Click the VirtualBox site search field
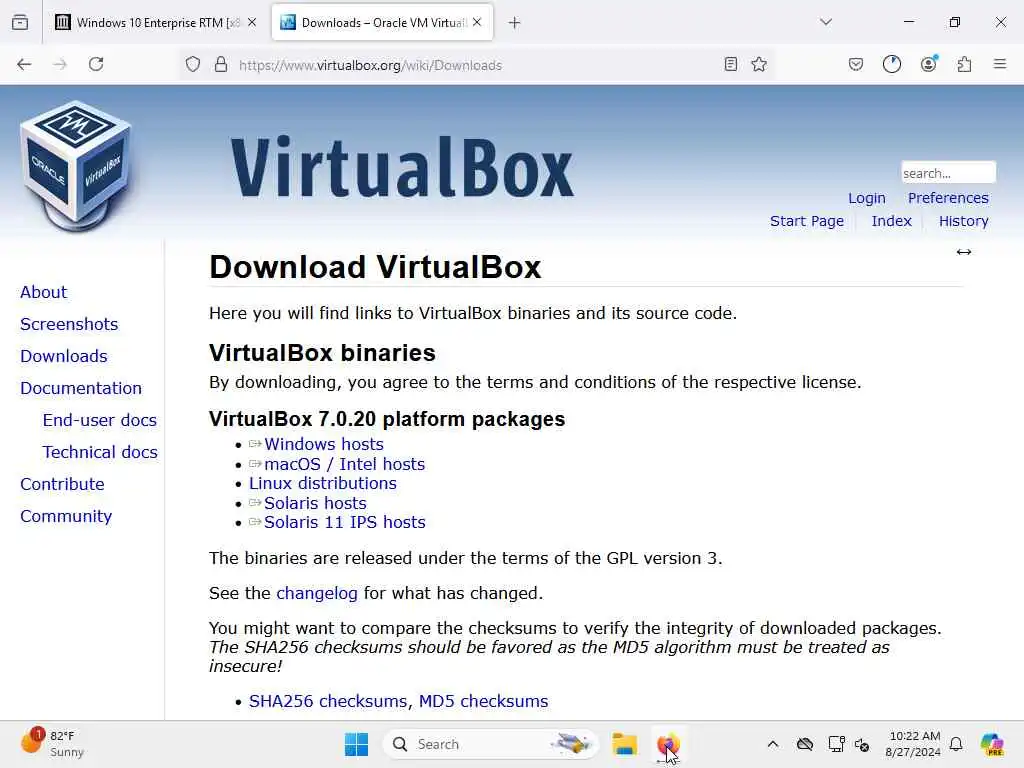The width and height of the screenshot is (1024, 768). 948,173
